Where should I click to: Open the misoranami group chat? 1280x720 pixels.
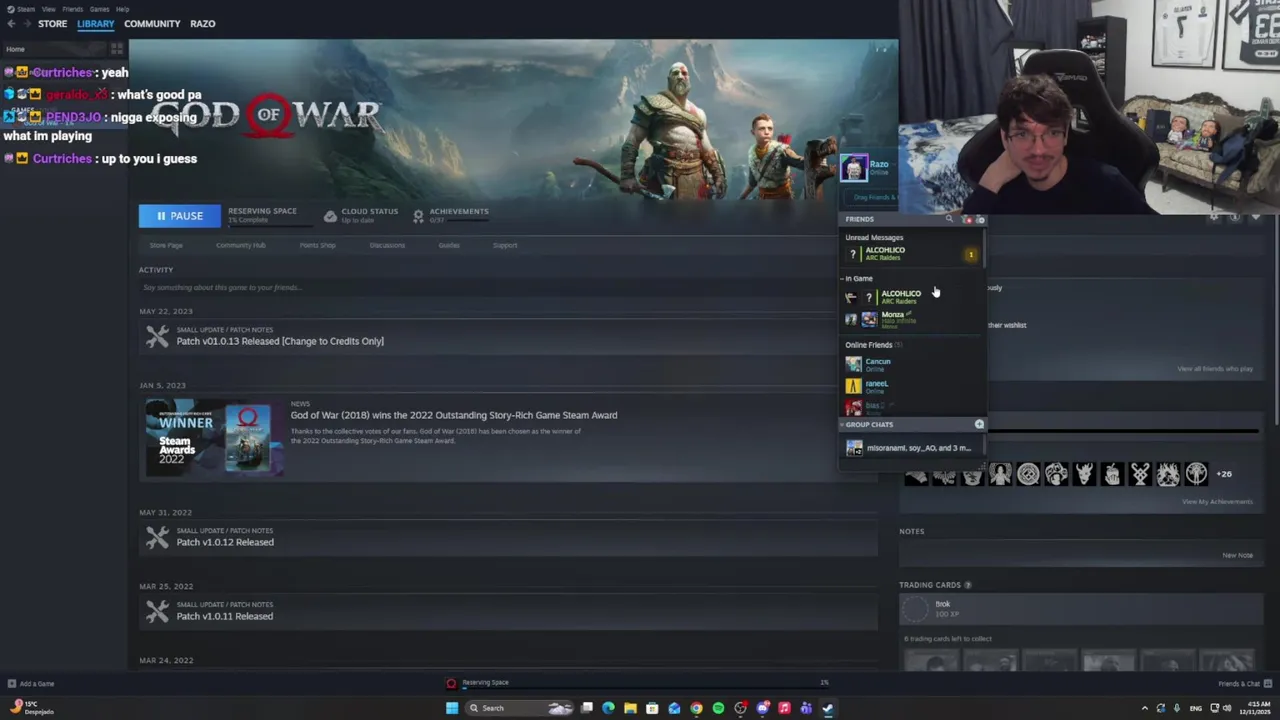coord(910,448)
